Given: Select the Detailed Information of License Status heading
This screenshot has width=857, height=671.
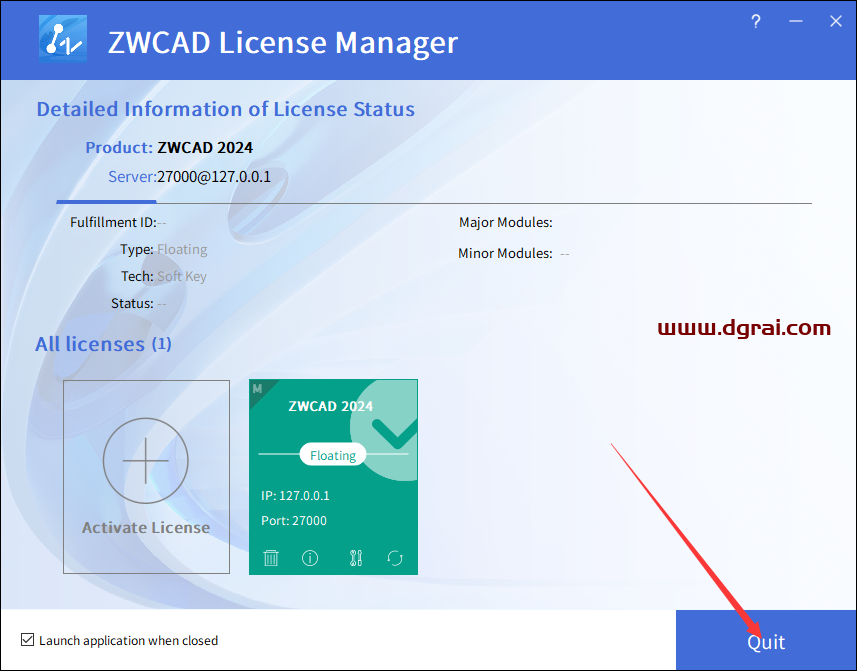Looking at the screenshot, I should click(x=225, y=109).
